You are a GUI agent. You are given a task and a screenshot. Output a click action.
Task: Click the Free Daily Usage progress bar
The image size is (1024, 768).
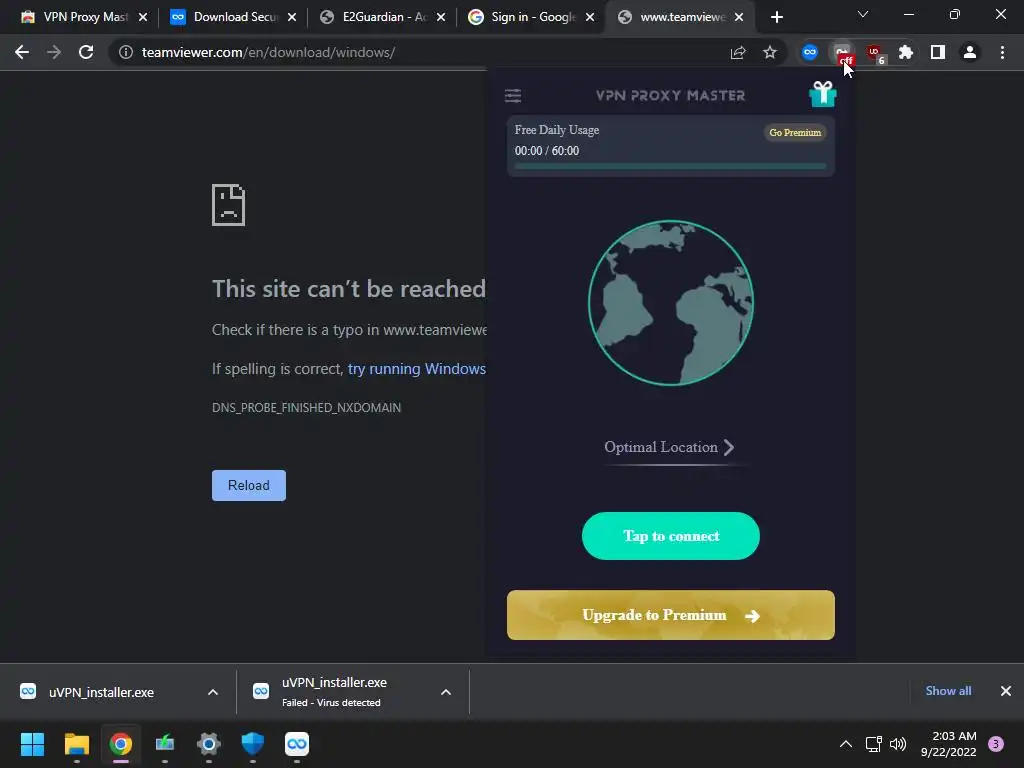tap(670, 167)
